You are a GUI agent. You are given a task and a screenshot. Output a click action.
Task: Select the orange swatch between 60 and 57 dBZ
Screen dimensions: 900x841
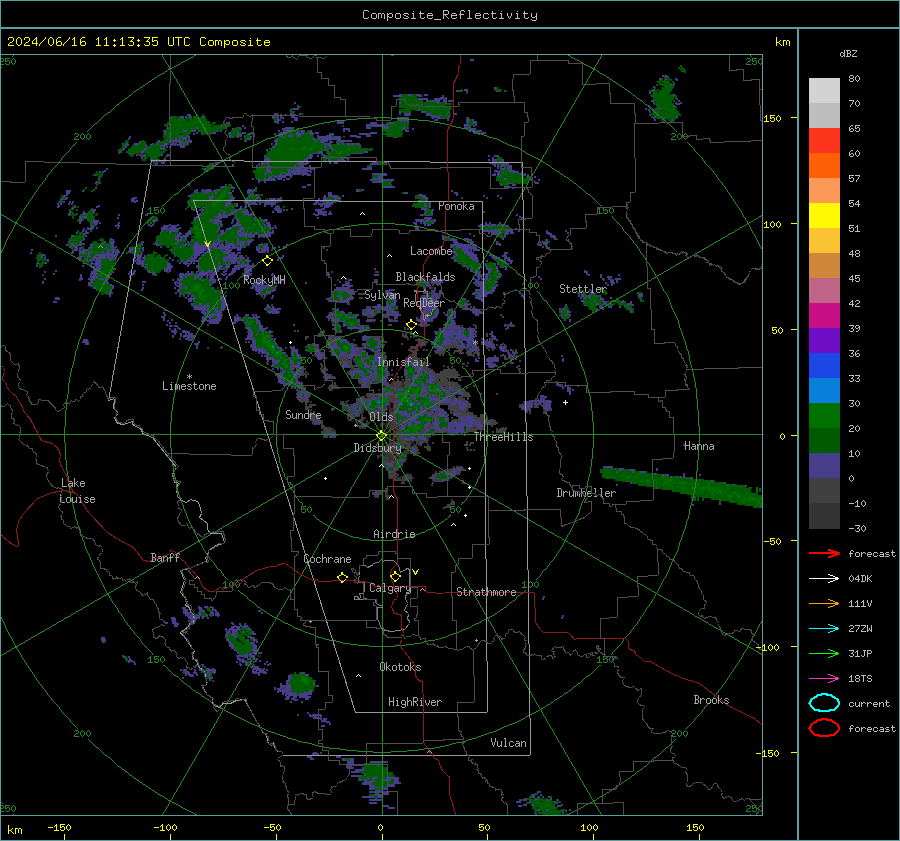tap(824, 166)
